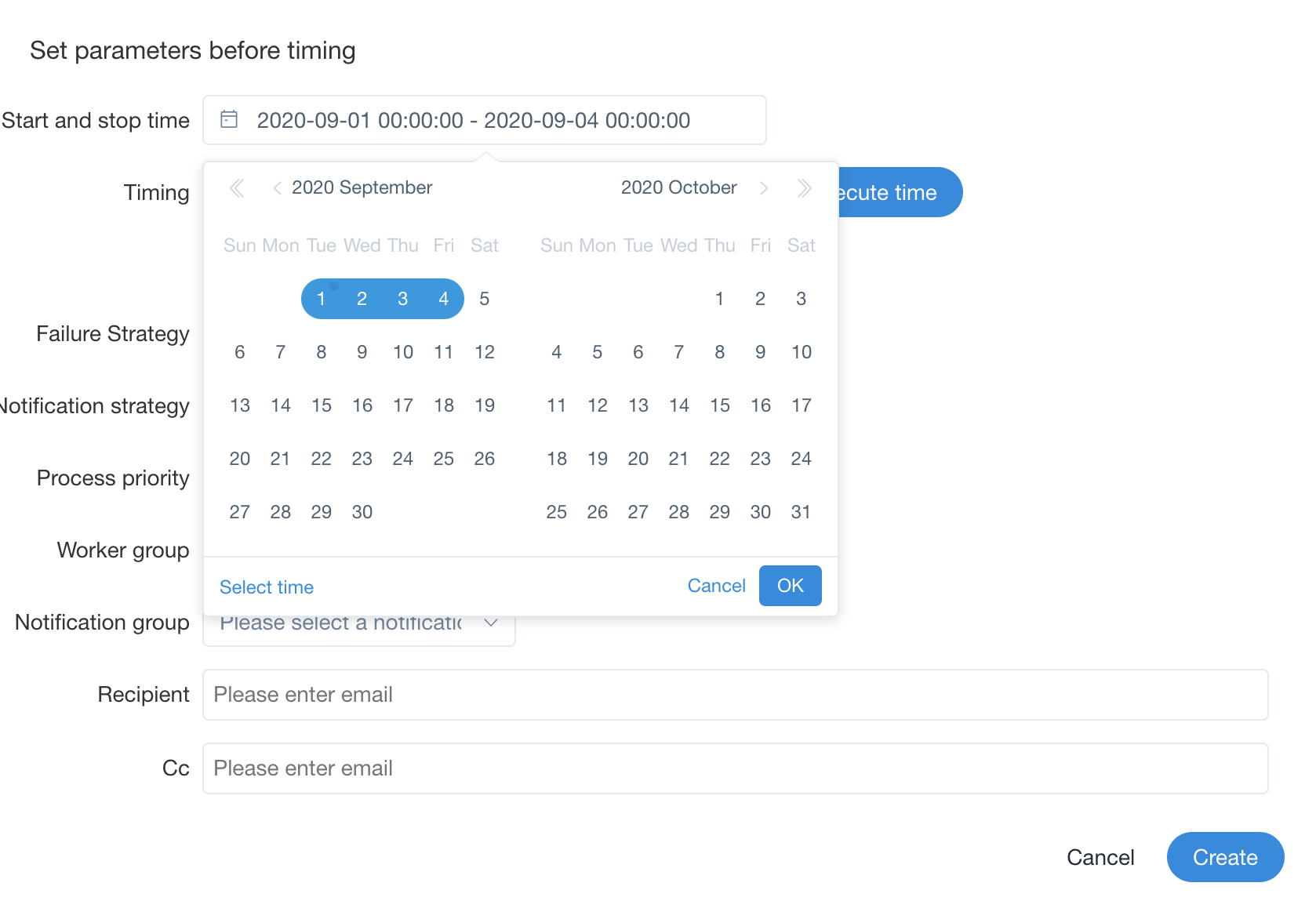
Task: Select September 5 in the calendar
Action: [x=485, y=299]
